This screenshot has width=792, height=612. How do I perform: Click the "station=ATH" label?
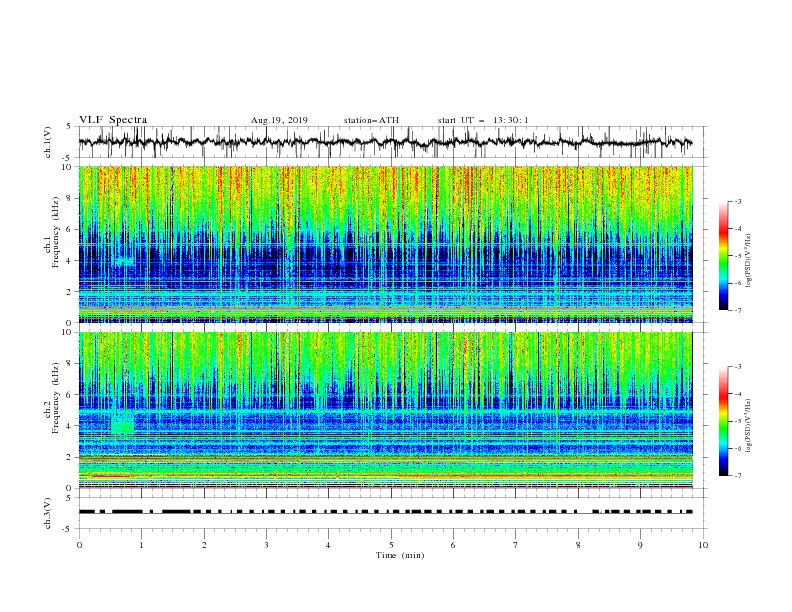point(371,120)
